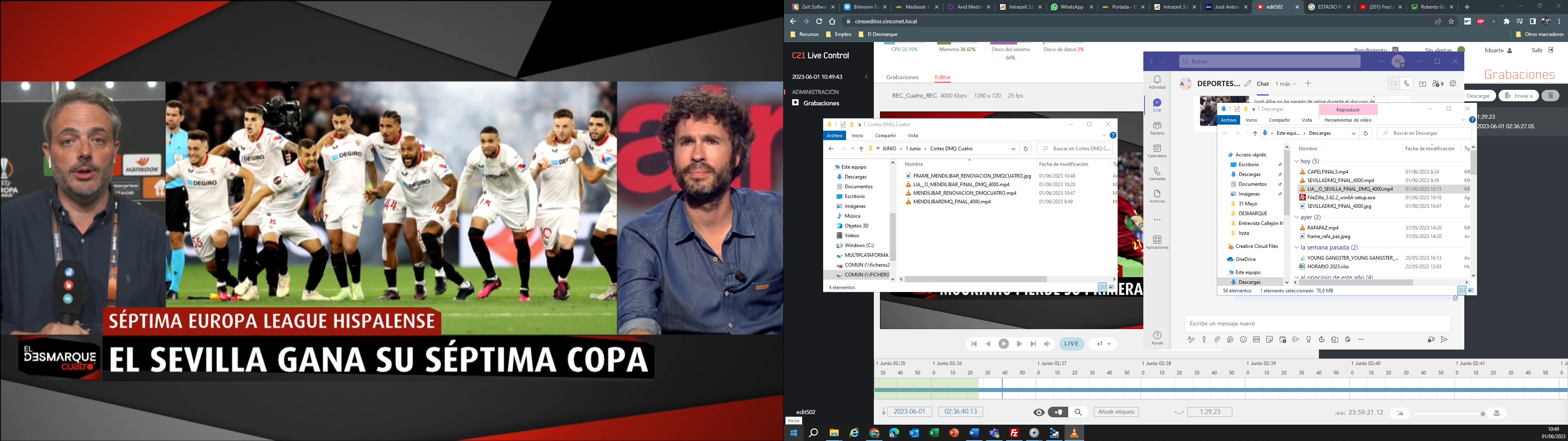Switch player to LIVE mode
This screenshot has height=441, width=1568.
click(x=1071, y=343)
